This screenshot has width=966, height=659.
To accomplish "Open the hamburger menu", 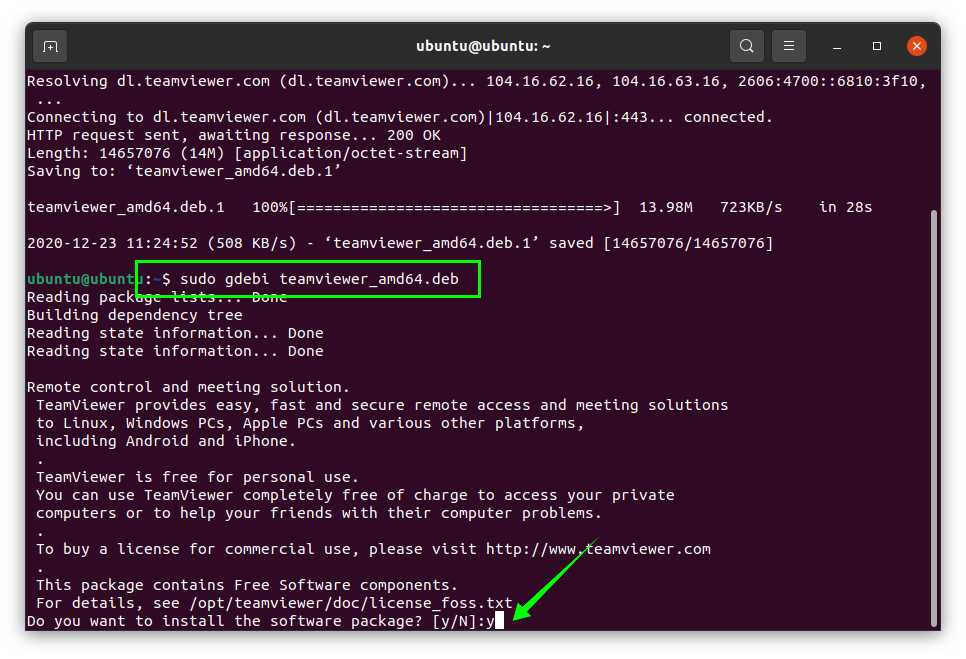I will coord(789,46).
